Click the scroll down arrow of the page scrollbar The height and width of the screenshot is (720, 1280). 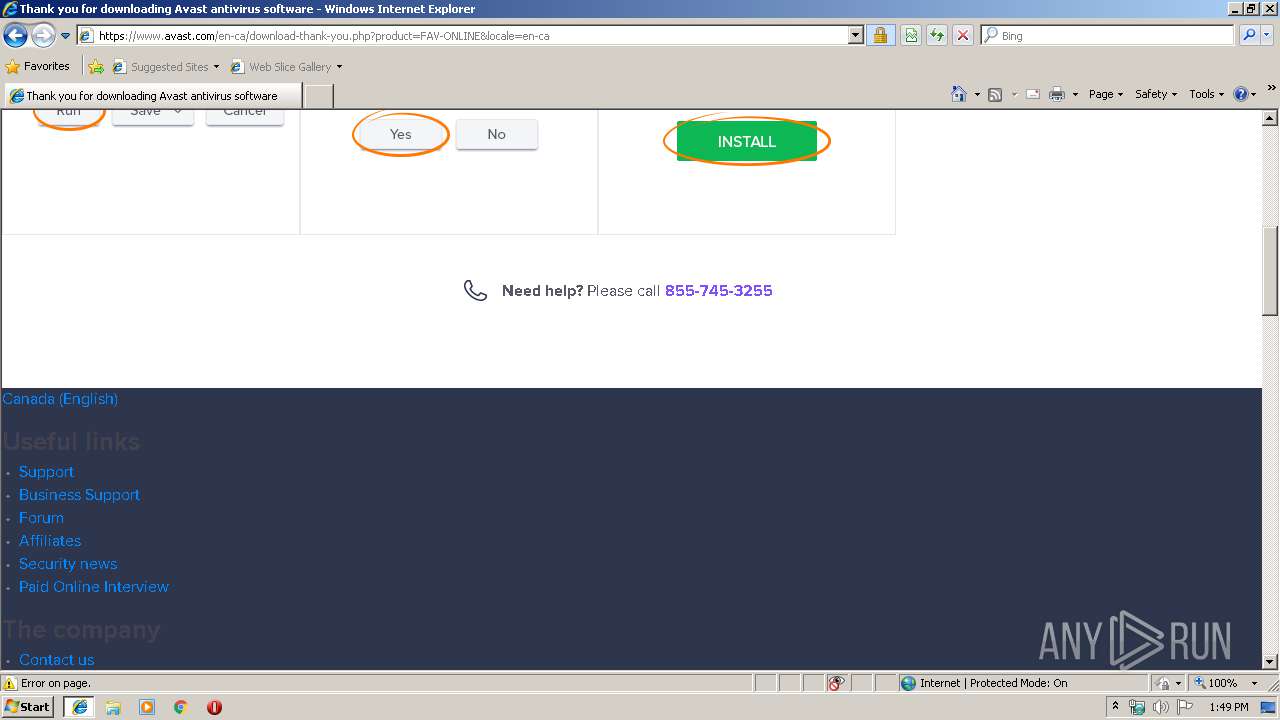pos(1271,661)
